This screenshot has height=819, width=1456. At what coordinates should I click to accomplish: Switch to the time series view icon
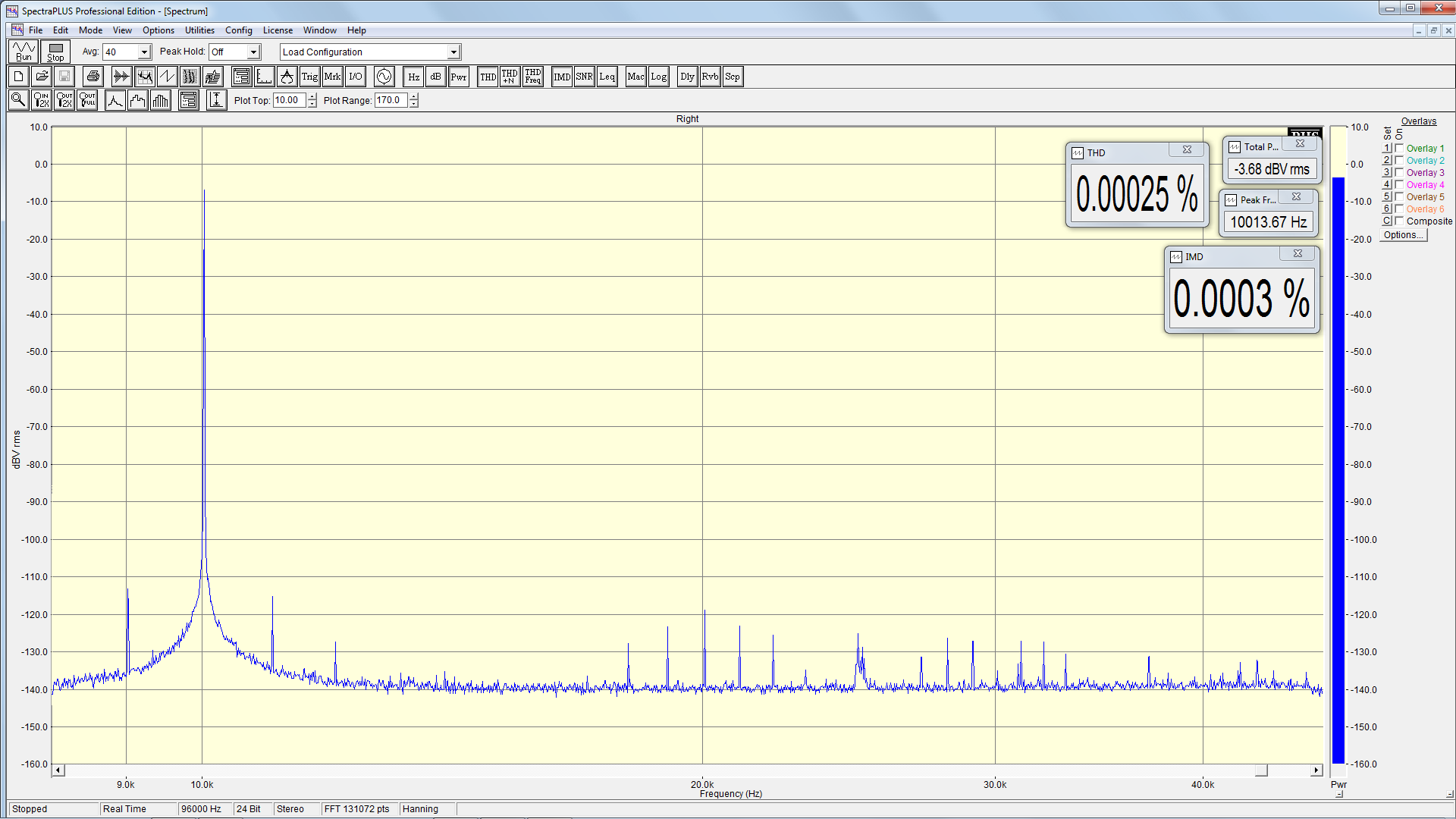[121, 77]
